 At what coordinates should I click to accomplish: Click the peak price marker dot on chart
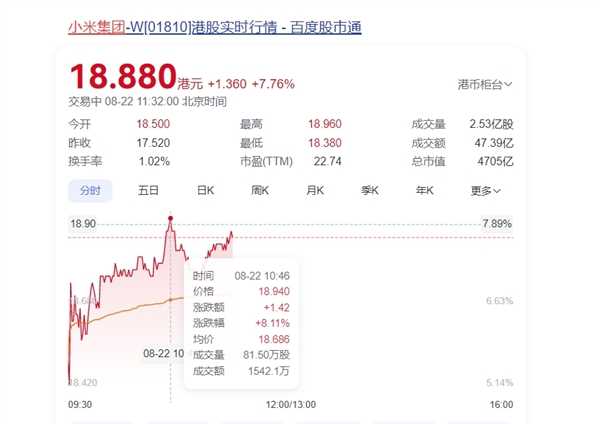170,219
